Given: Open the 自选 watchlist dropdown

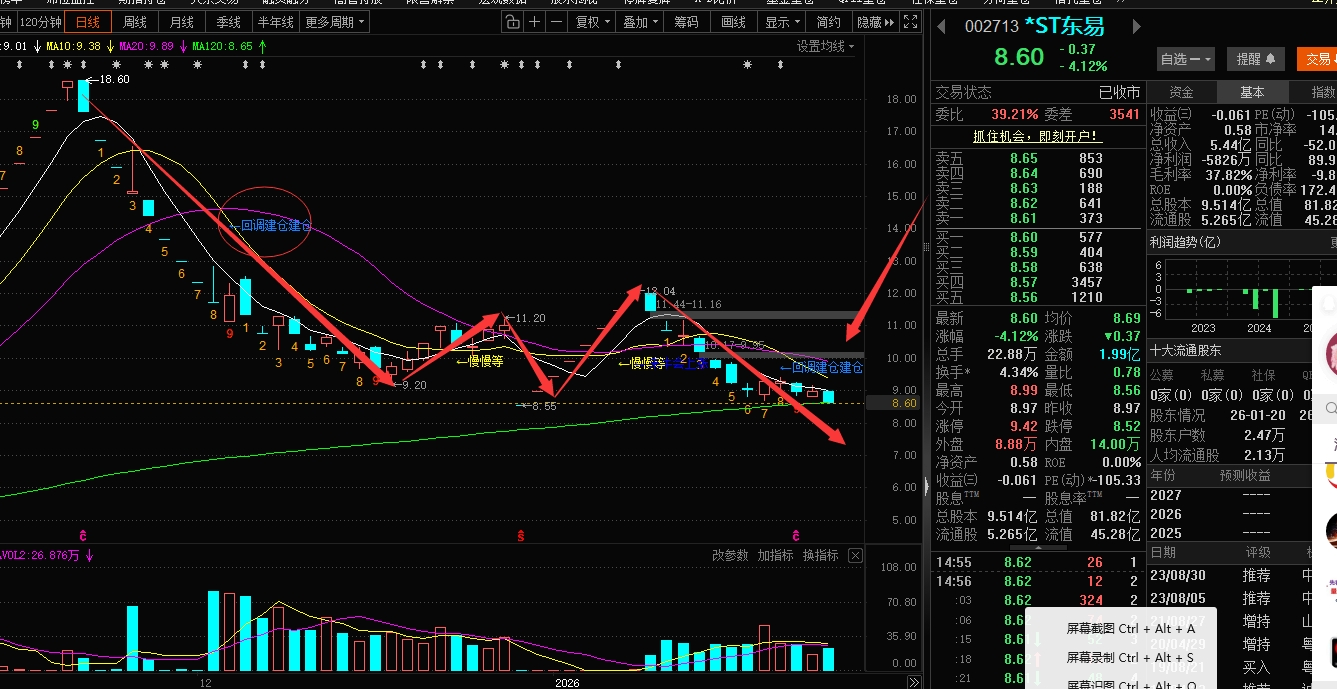Looking at the screenshot, I should (x=1186, y=59).
